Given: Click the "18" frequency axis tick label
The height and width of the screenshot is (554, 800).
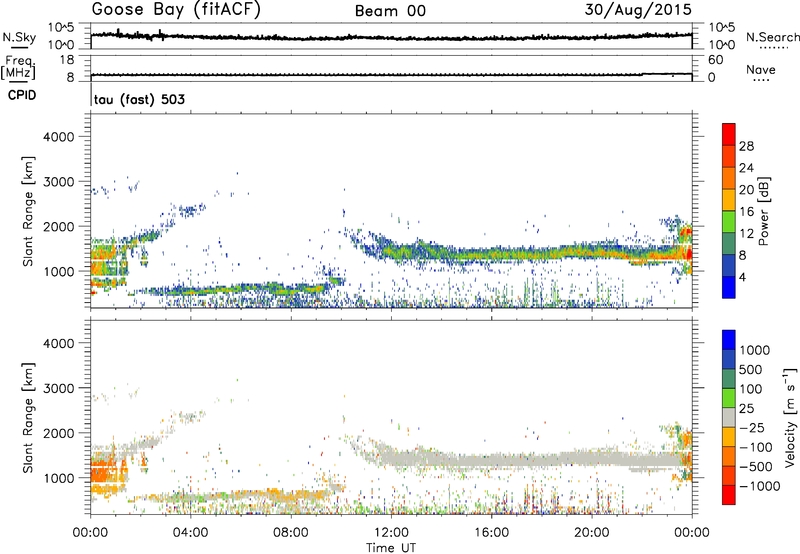Looking at the screenshot, I should coord(67,60).
